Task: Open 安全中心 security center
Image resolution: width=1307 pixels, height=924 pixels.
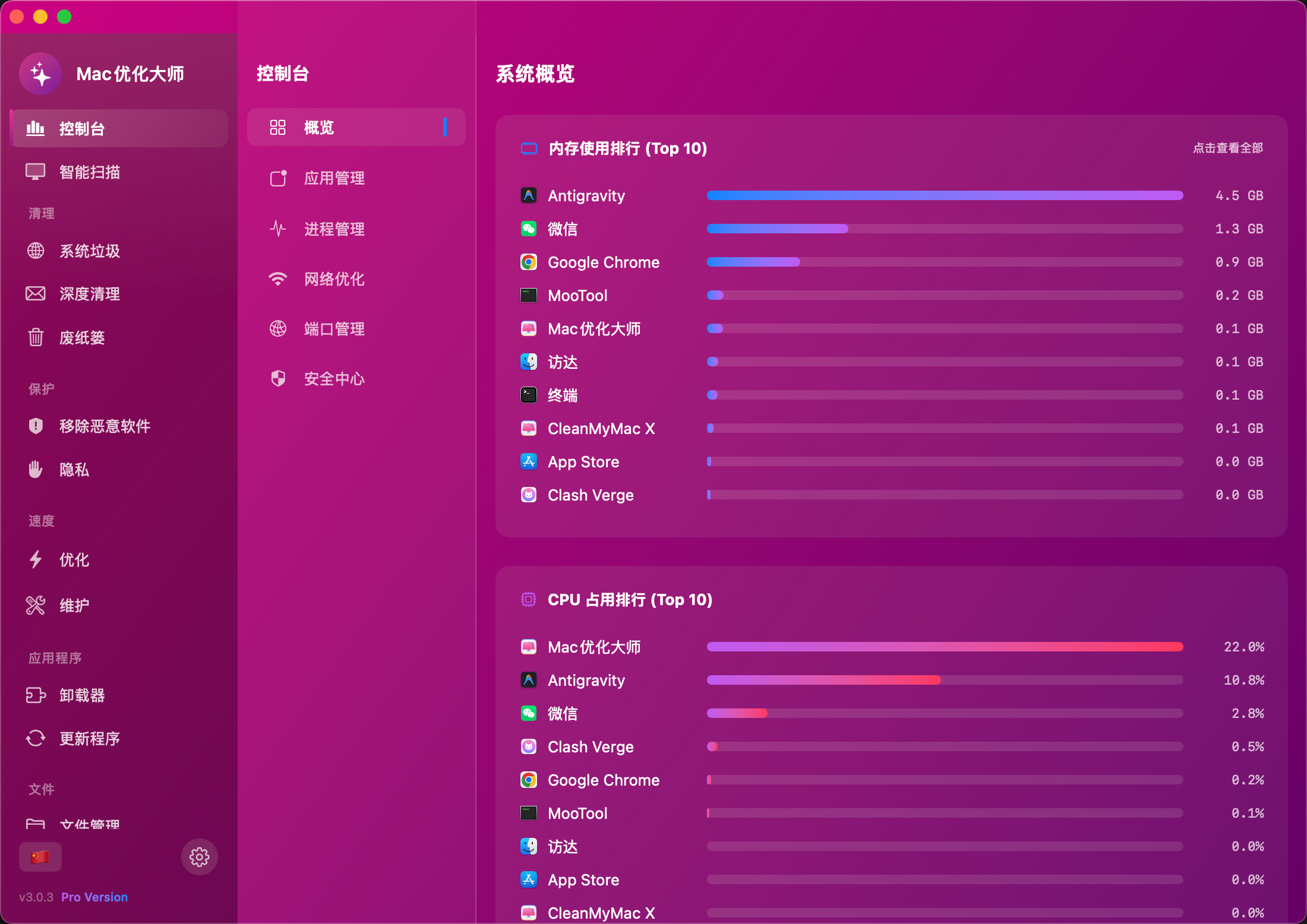Action: click(x=333, y=378)
